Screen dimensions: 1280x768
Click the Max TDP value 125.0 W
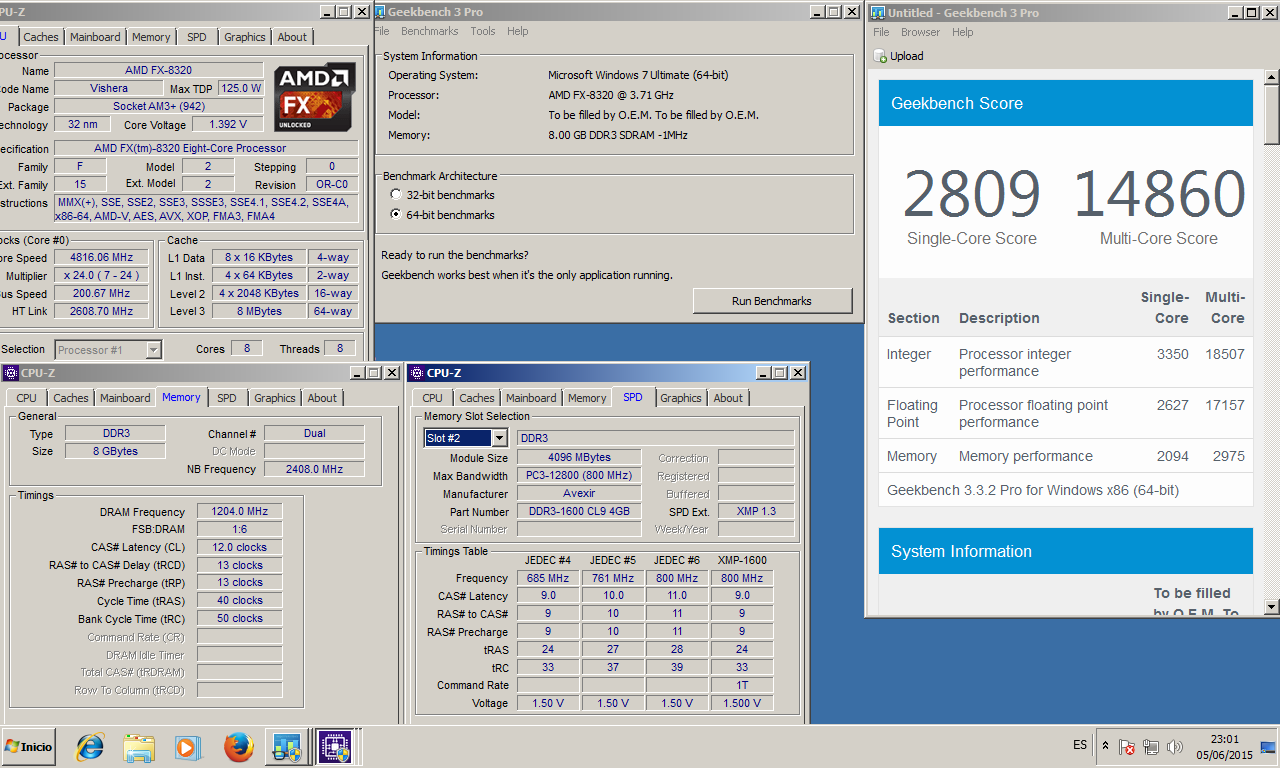(241, 89)
